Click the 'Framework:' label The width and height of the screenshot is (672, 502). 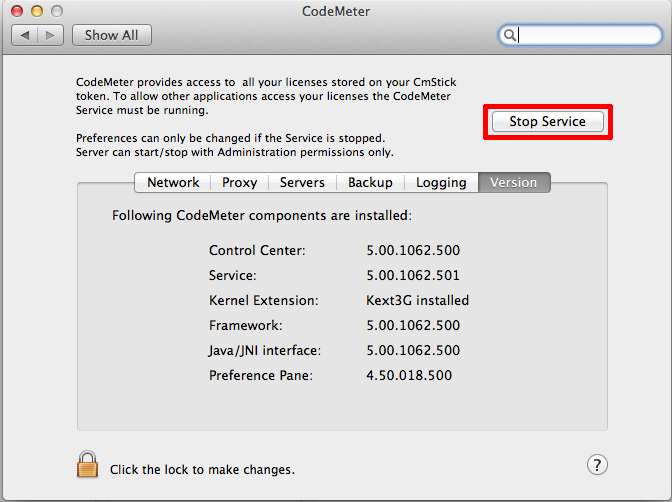pos(246,325)
